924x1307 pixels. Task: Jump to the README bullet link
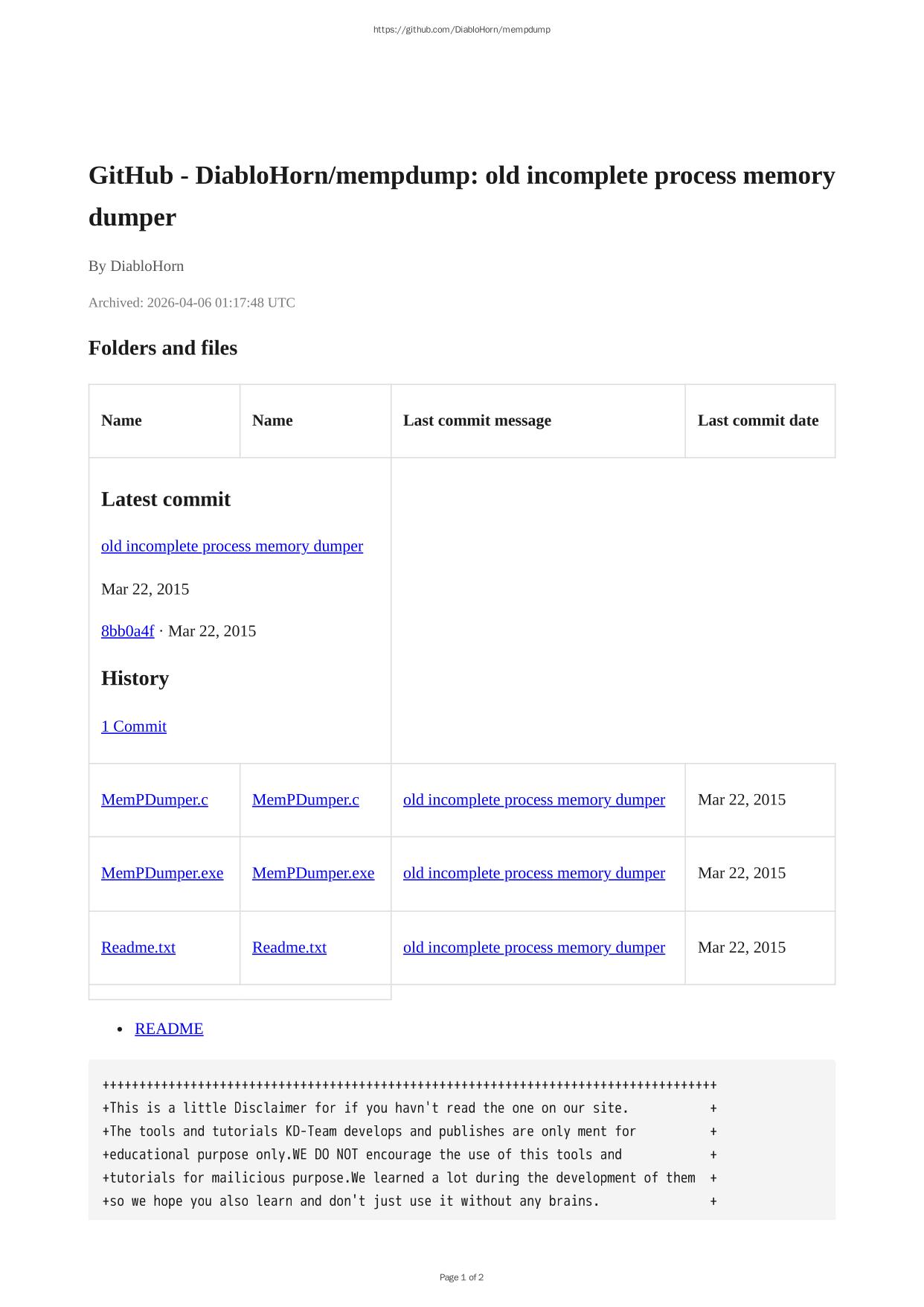[169, 1029]
